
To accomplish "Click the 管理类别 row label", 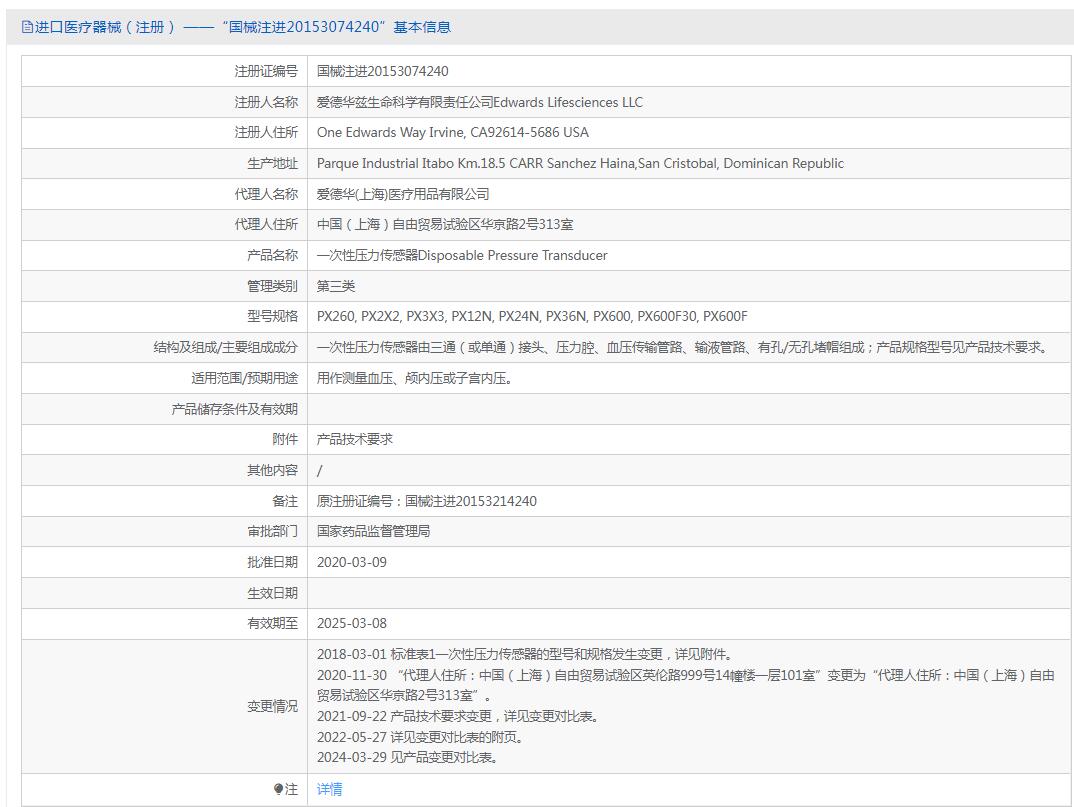I will pyautogui.click(x=273, y=286).
